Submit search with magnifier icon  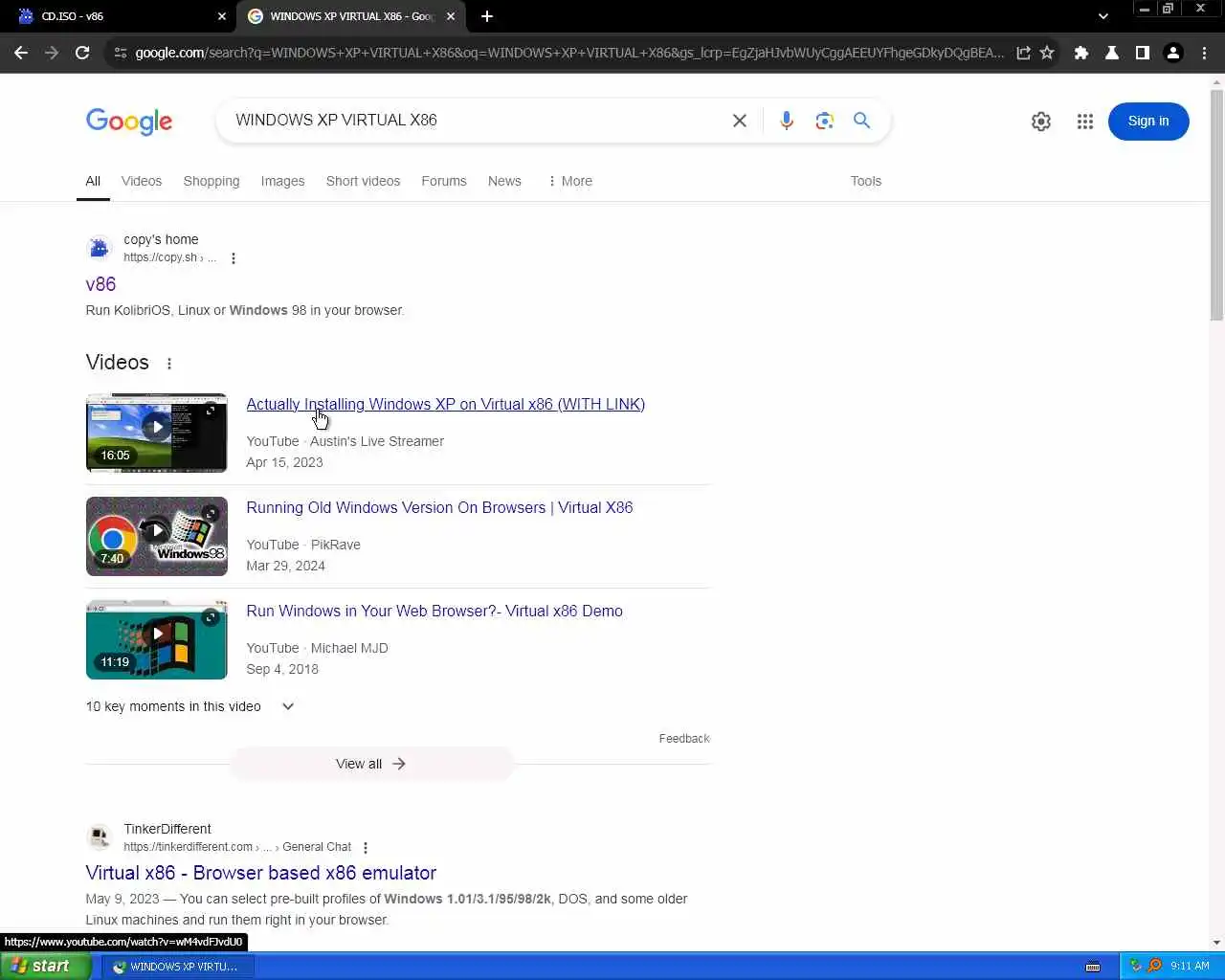[861, 121]
